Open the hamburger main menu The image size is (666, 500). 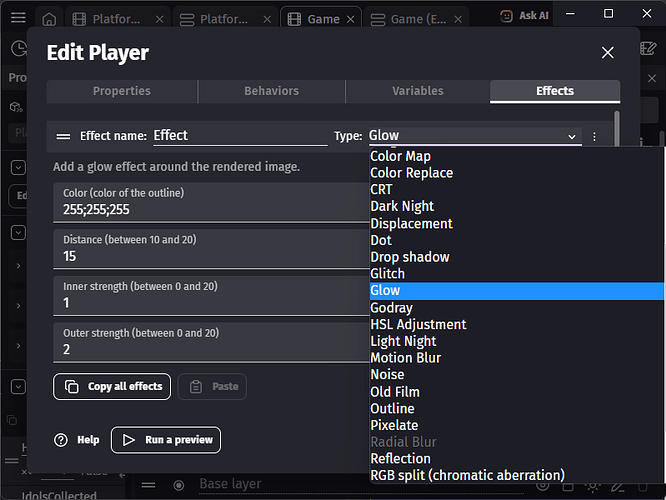pos(19,18)
